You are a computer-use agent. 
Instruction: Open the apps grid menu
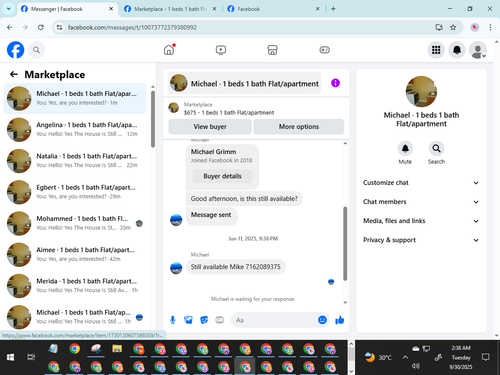pyautogui.click(x=436, y=50)
